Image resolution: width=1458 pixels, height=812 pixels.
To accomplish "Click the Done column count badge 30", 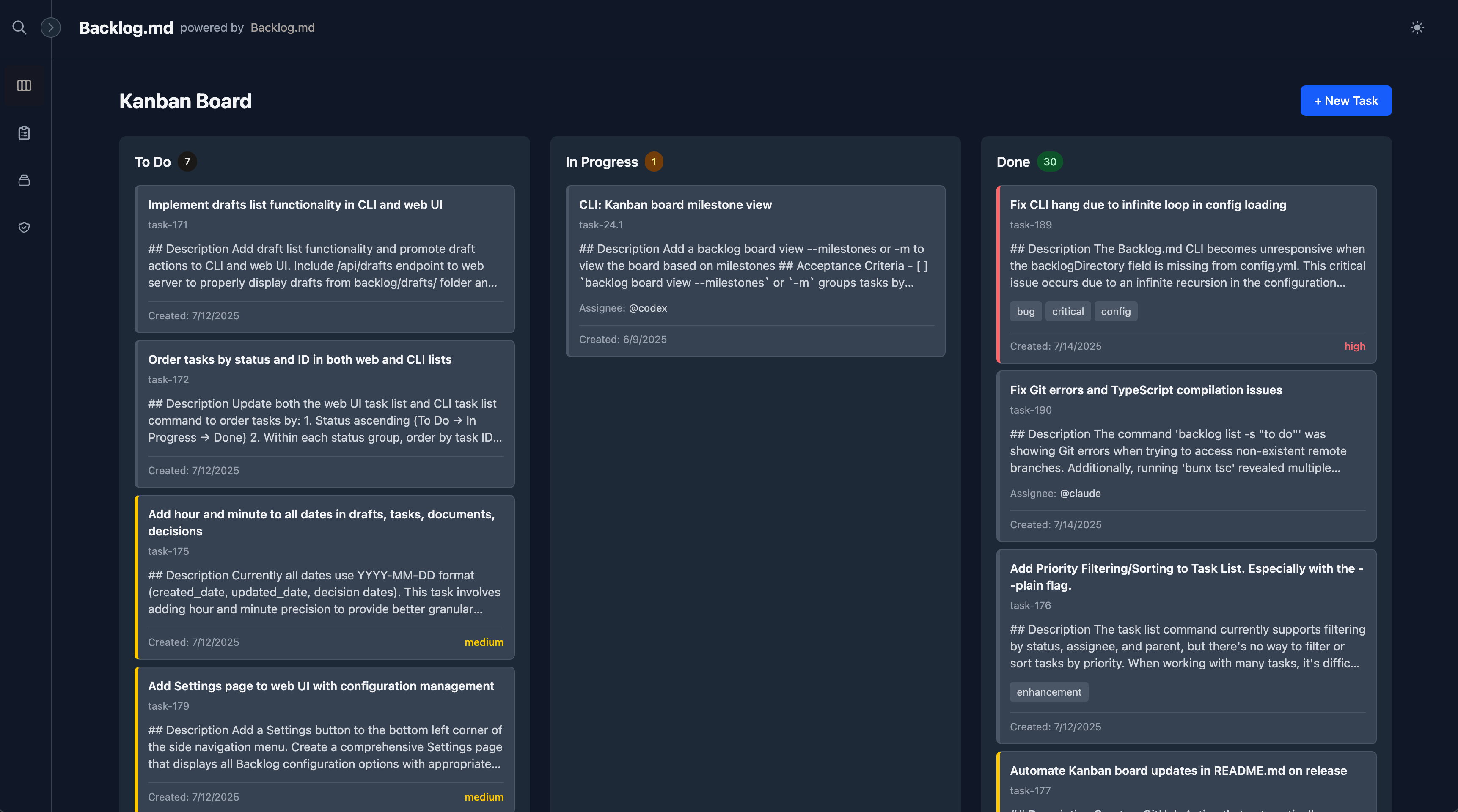I will click(x=1050, y=162).
